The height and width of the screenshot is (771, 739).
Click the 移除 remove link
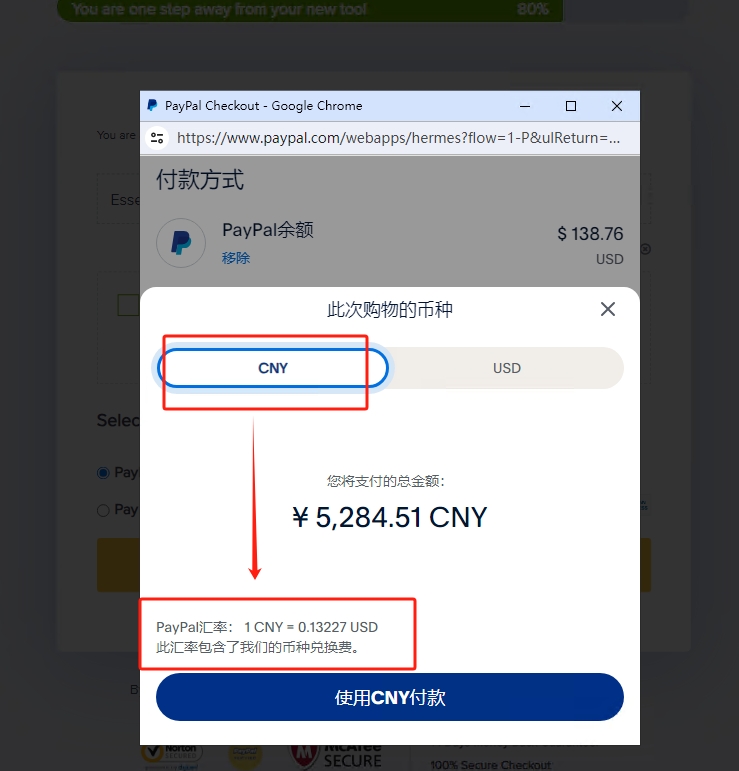point(236,258)
